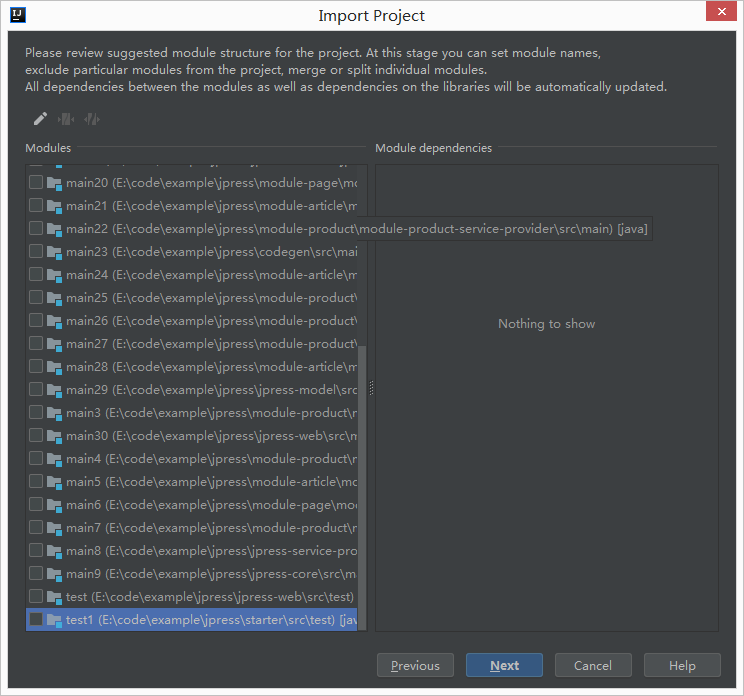The height and width of the screenshot is (696, 744).
Task: Cancel the Import Project dialog
Action: coord(592,665)
